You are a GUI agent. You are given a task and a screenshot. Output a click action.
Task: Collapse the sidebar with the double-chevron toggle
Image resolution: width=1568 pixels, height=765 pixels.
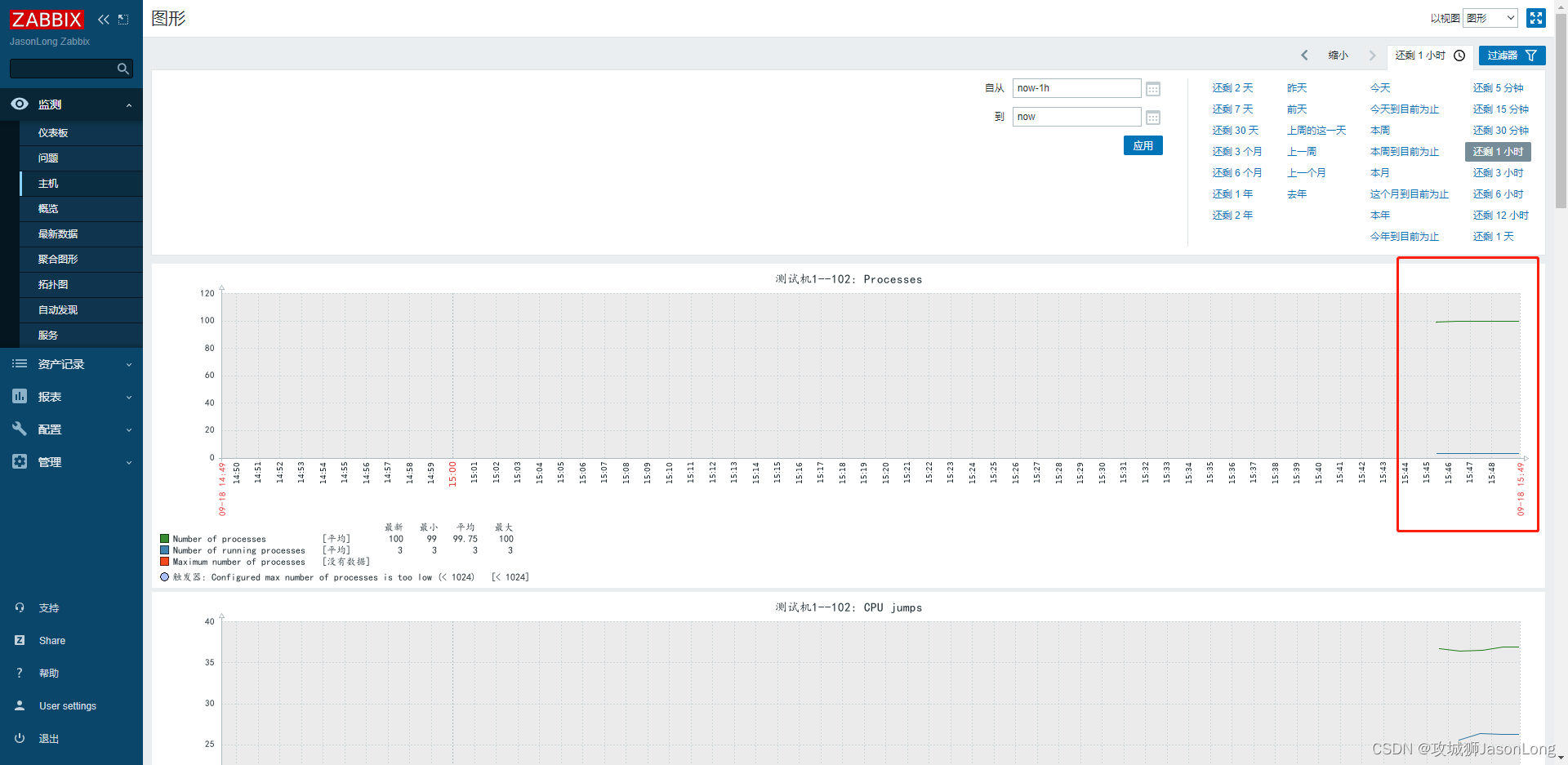[x=103, y=18]
